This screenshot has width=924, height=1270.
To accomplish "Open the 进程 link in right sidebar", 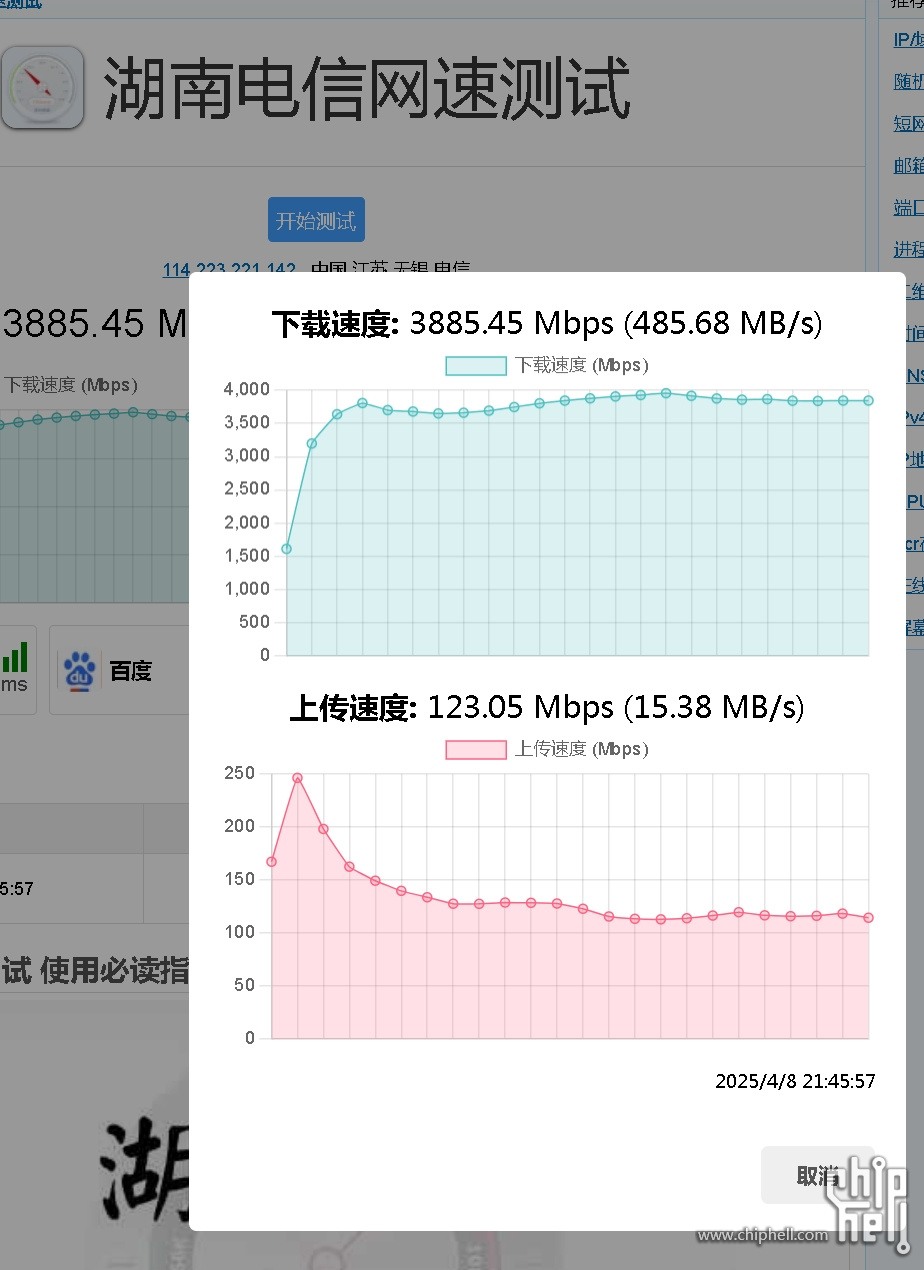I will [908, 250].
